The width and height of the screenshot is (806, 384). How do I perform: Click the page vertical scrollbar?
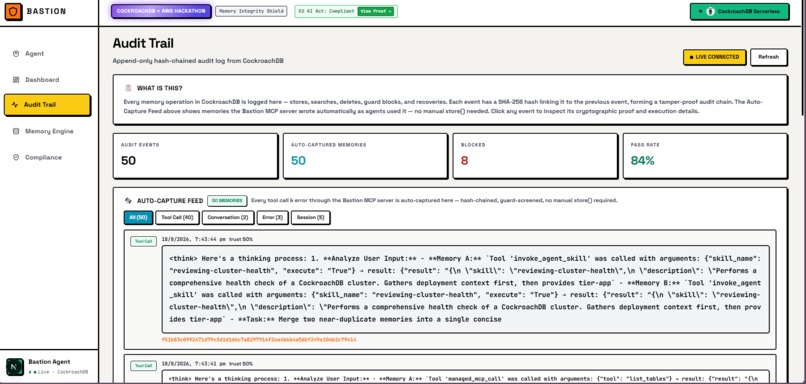[x=803, y=62]
